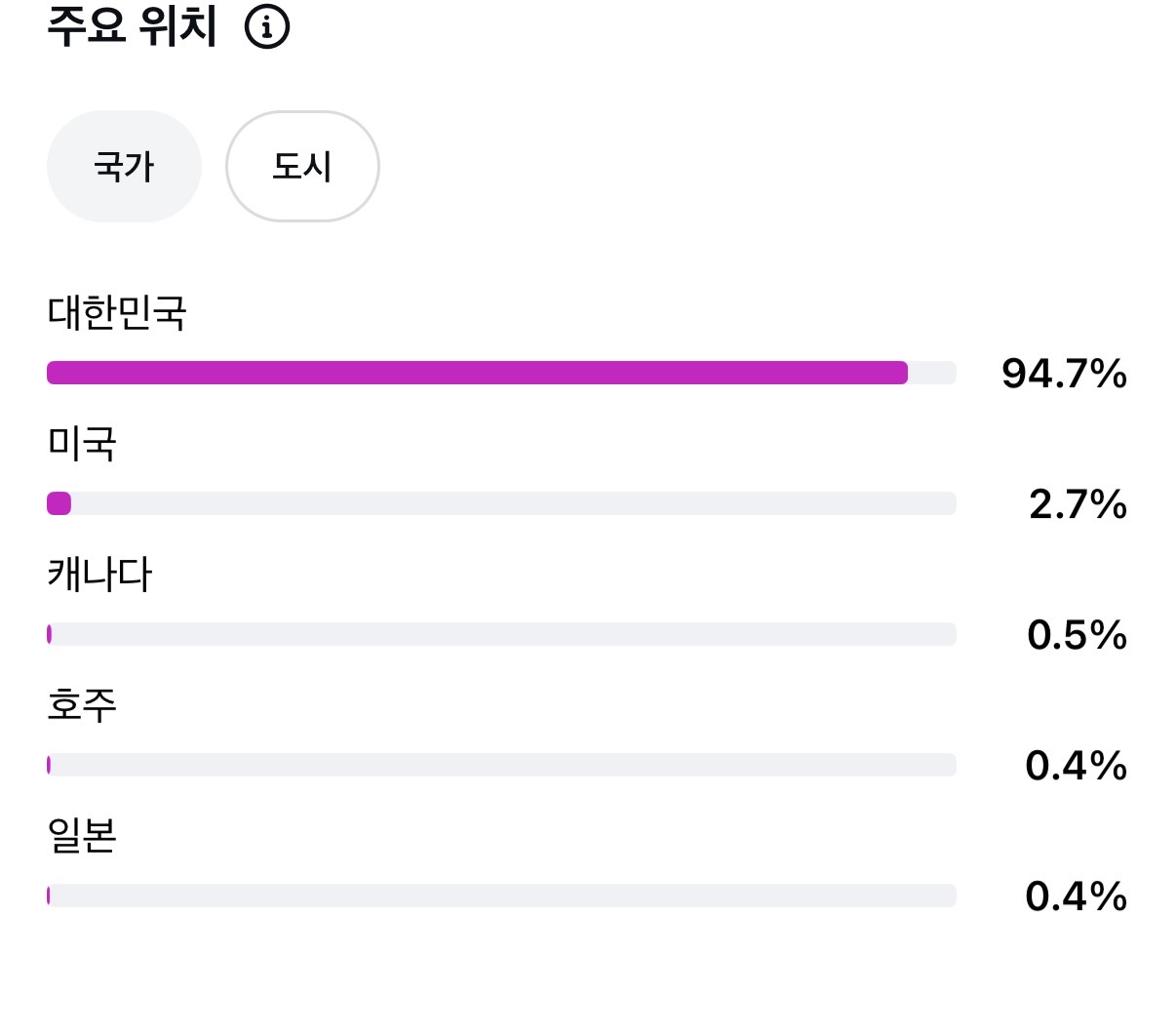Click the 대한민국 progress bar
The width and height of the screenshot is (1176, 1033).
tap(501, 373)
